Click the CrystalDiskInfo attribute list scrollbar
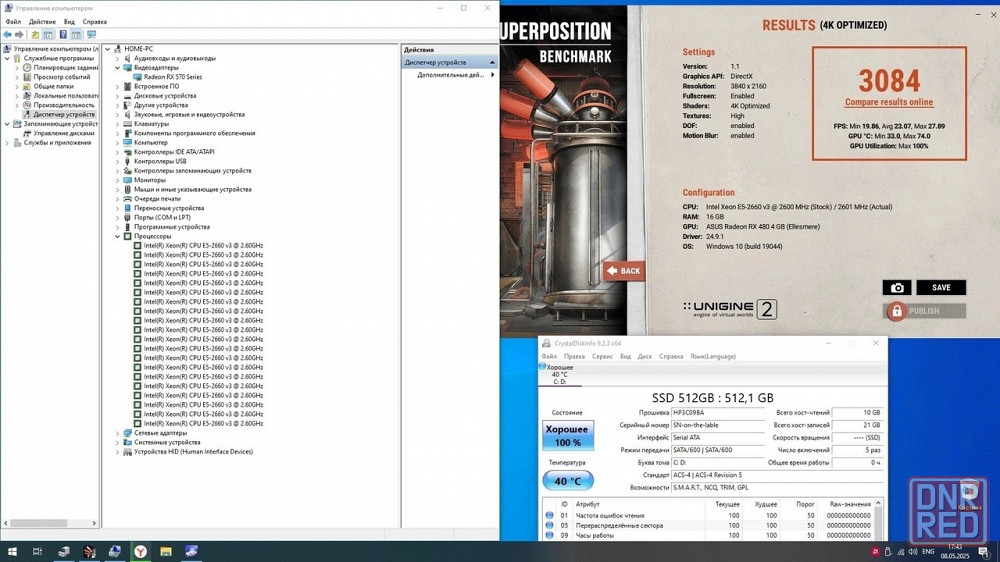1000x562 pixels. (878, 519)
